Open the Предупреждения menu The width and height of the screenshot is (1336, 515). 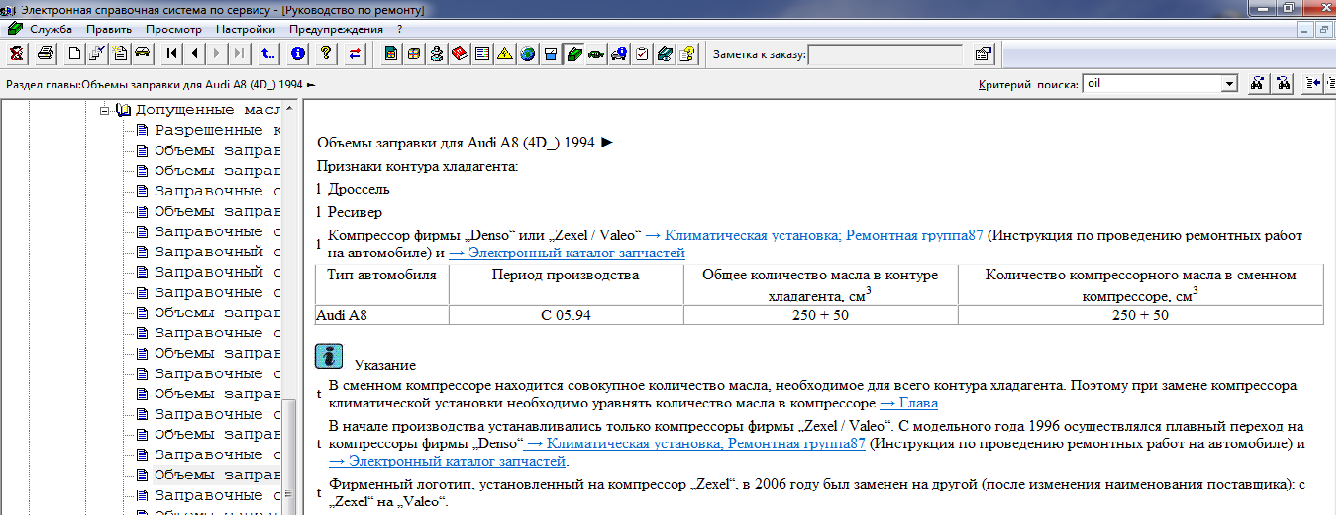pos(337,29)
